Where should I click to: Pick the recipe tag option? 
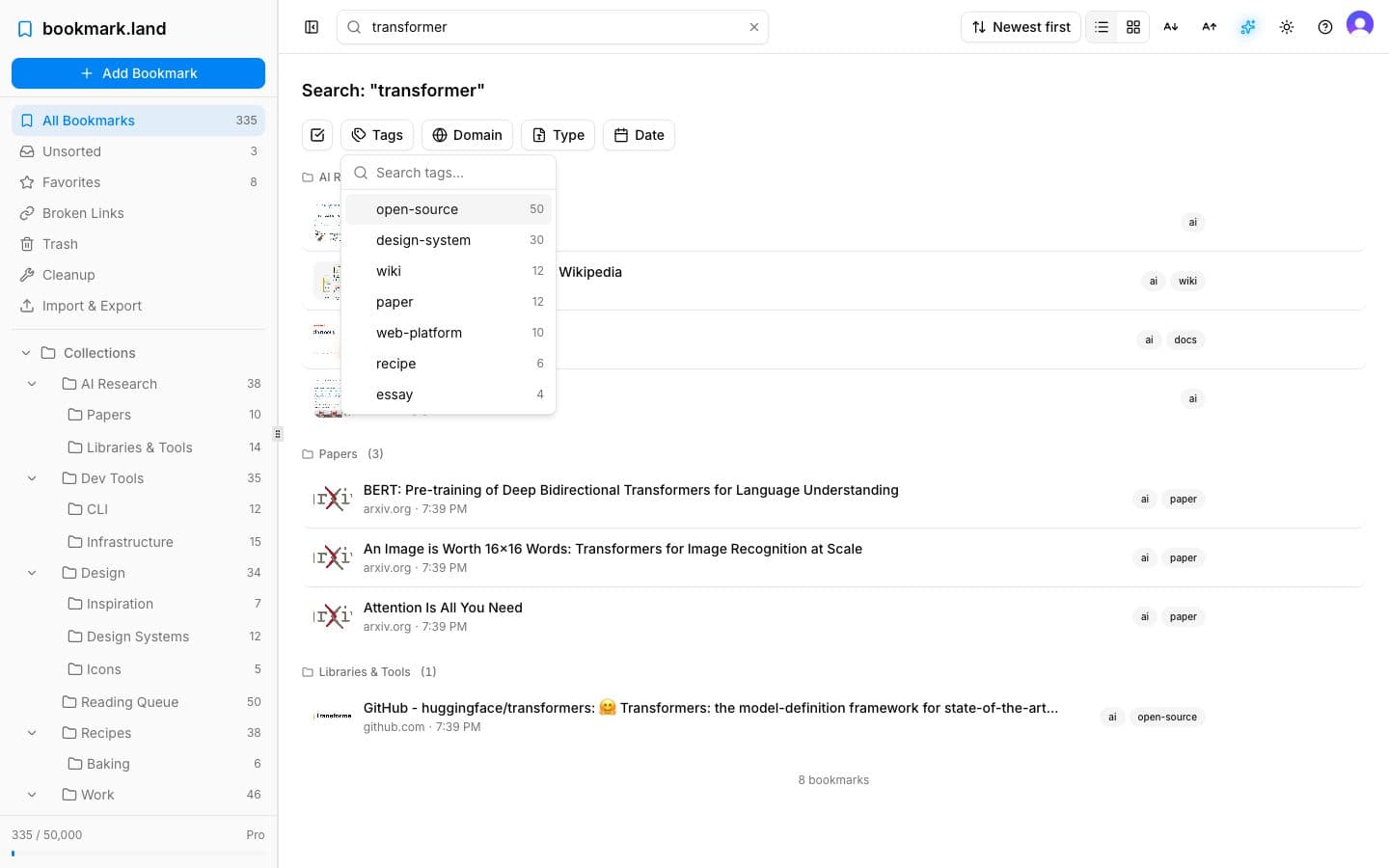[x=449, y=364]
